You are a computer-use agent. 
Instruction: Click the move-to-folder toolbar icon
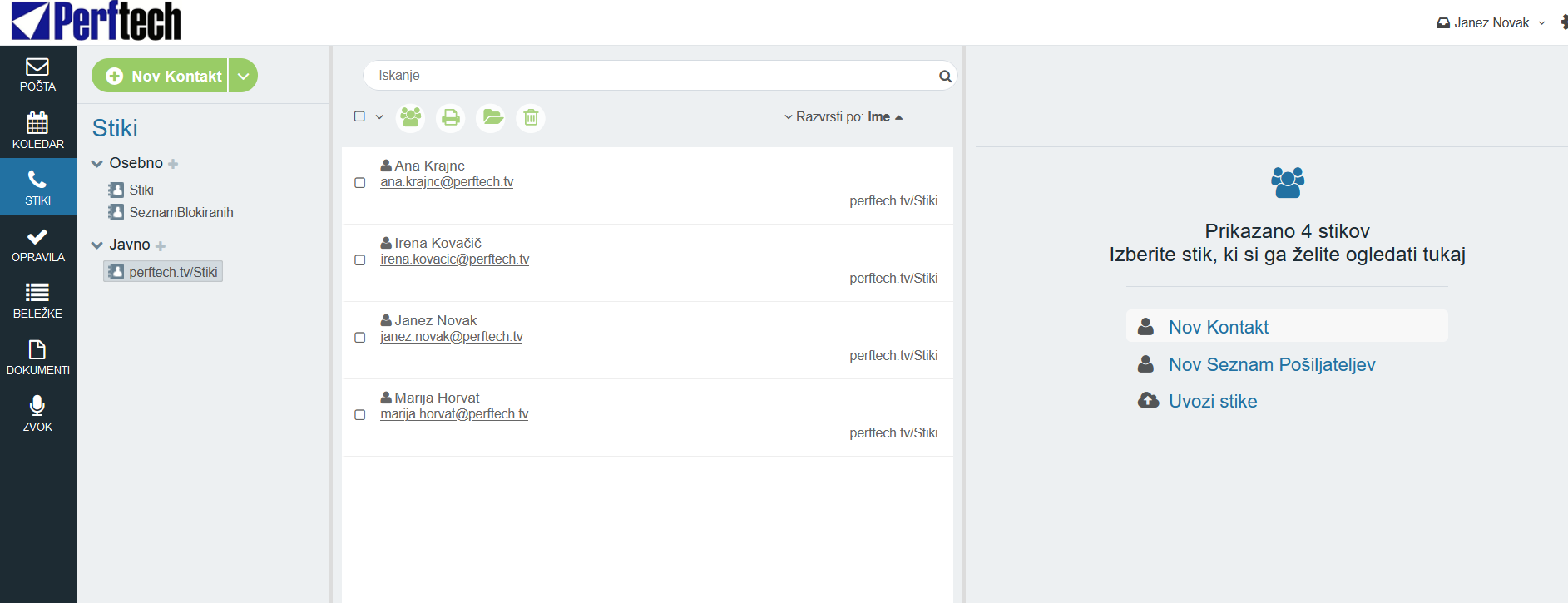point(492,117)
